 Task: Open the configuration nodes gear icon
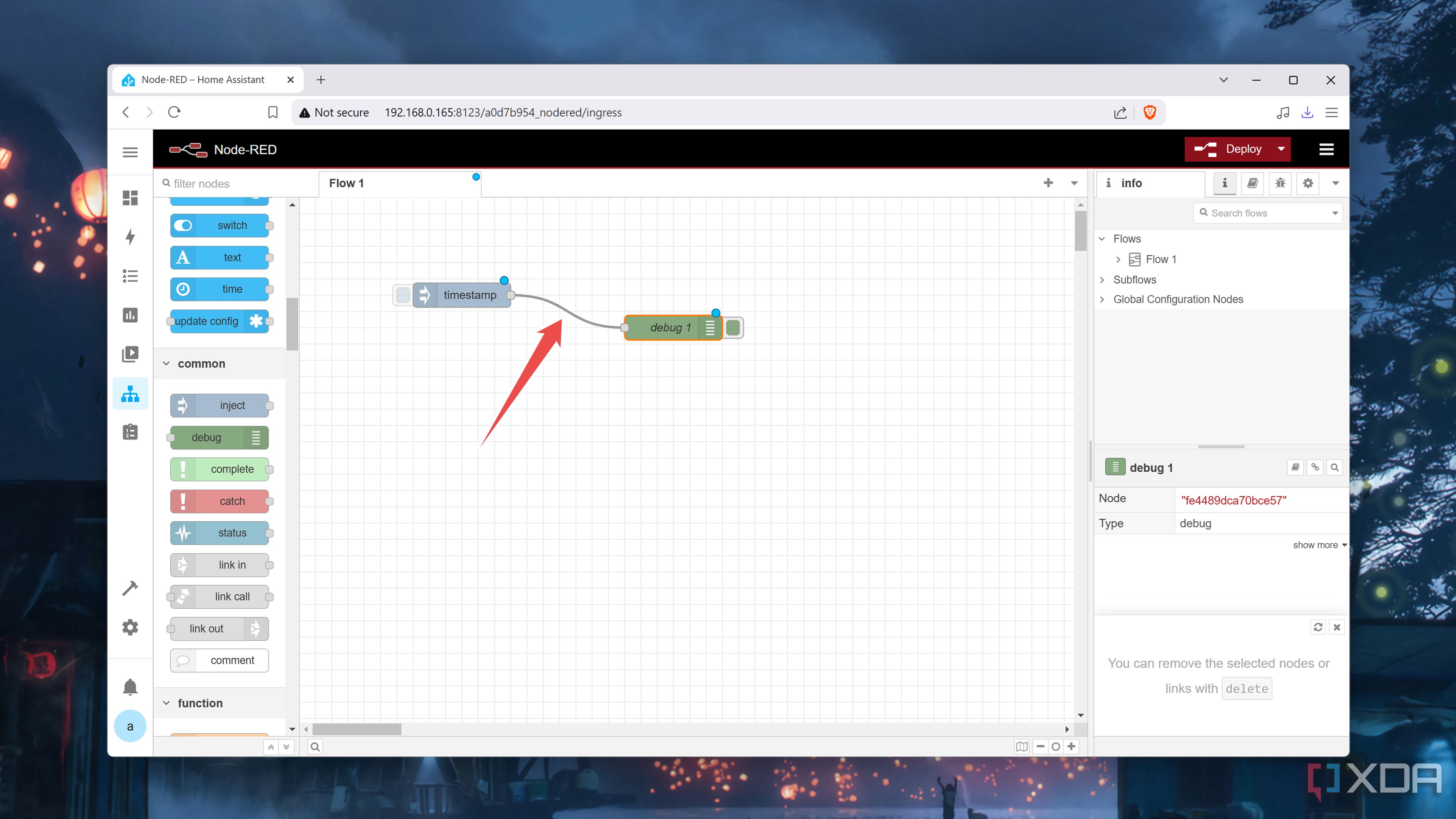point(1307,183)
